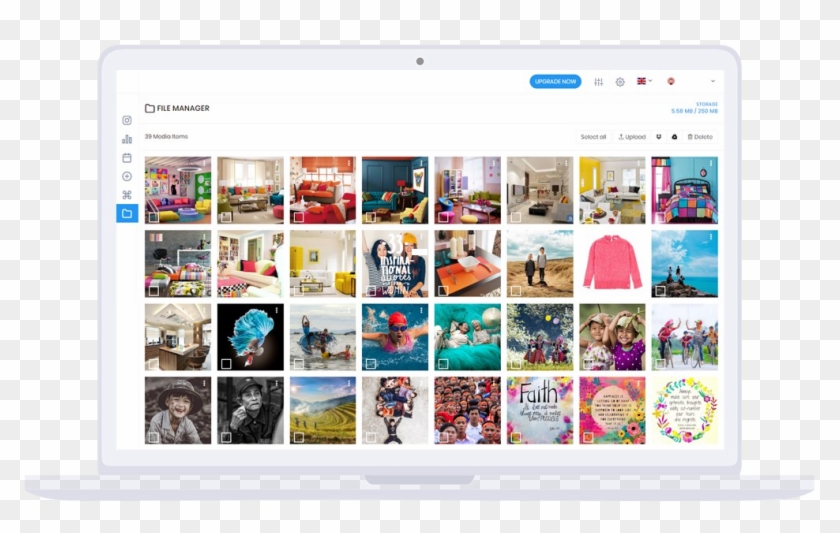Open children with balloons in flowers thumbnail
The image size is (840, 533).
coord(540,337)
